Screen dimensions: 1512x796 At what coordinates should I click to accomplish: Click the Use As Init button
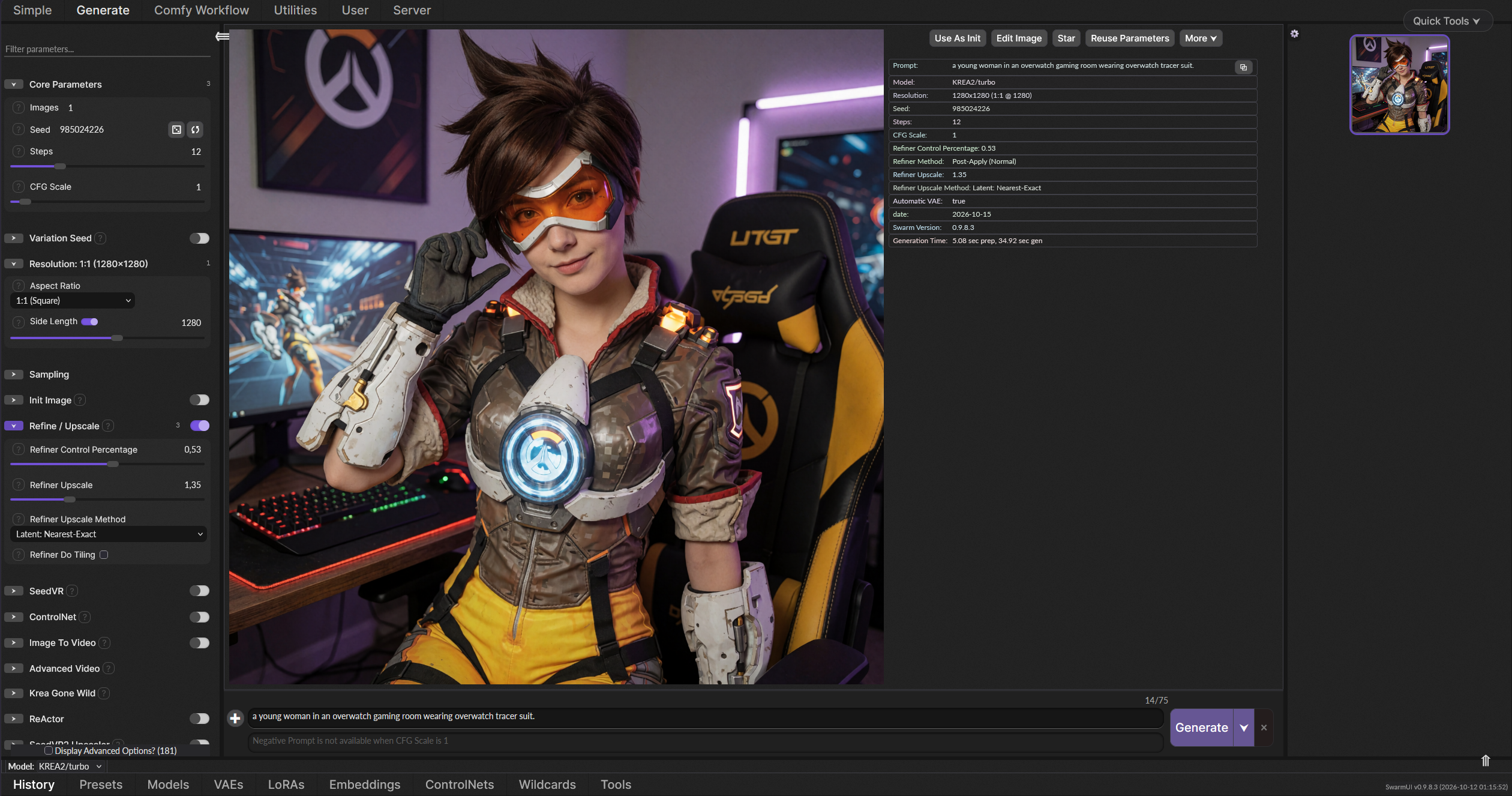957,38
